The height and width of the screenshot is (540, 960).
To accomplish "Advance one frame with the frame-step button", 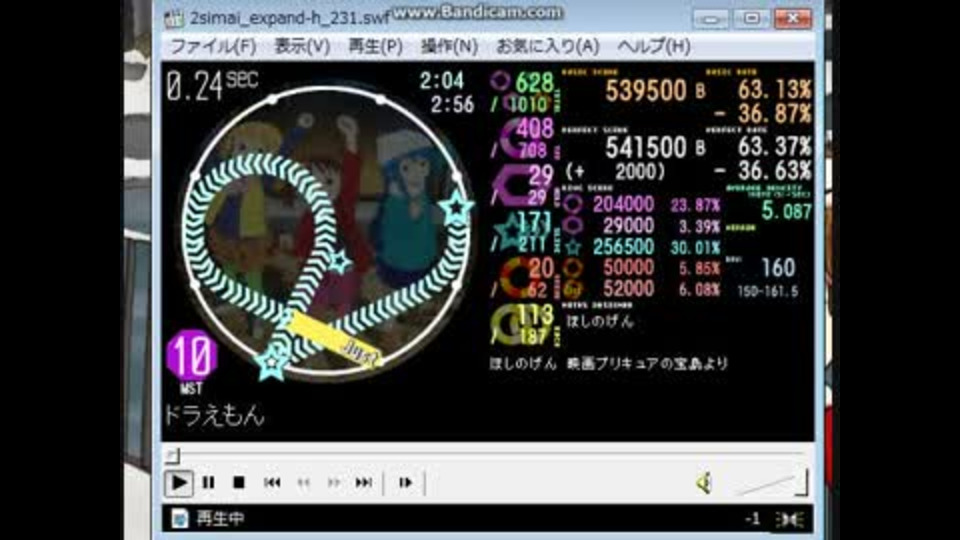I will (x=405, y=483).
